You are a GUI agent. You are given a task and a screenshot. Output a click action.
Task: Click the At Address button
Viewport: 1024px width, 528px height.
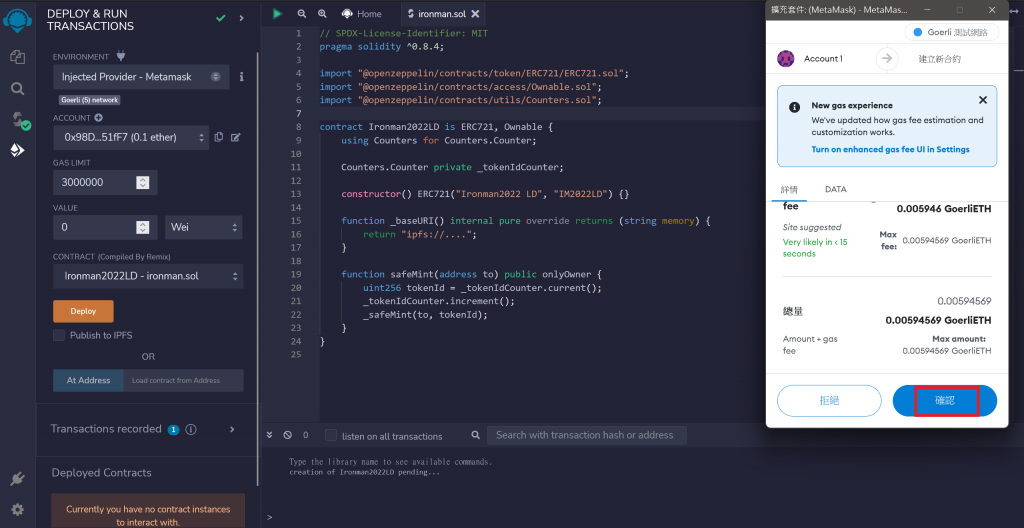pyautogui.click(x=88, y=380)
